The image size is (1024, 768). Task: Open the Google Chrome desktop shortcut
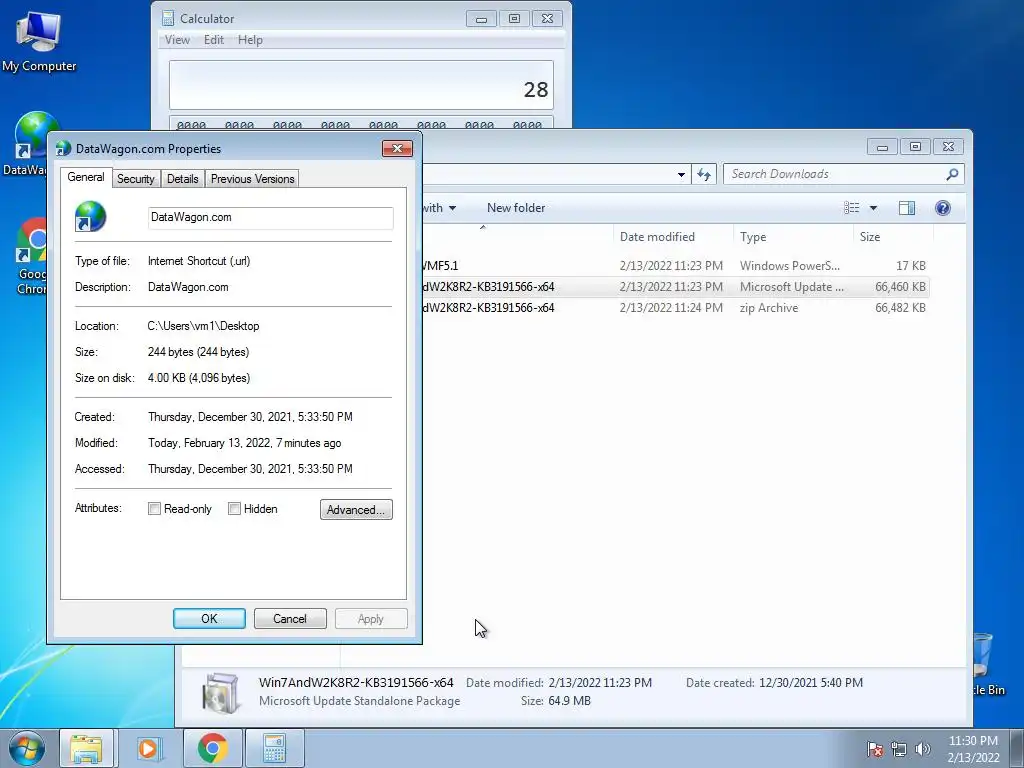coord(31,256)
